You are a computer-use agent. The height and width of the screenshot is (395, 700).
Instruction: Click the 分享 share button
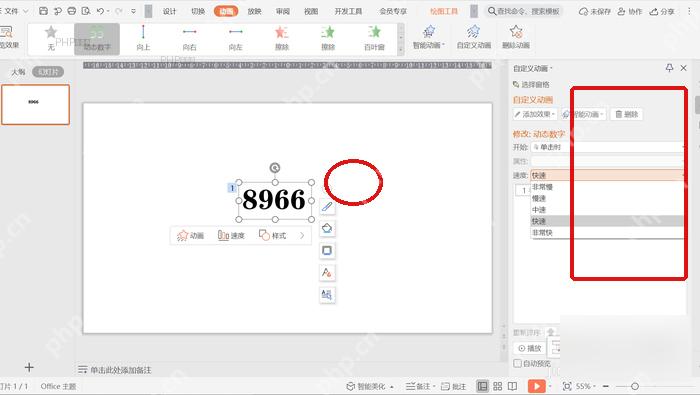(662, 12)
